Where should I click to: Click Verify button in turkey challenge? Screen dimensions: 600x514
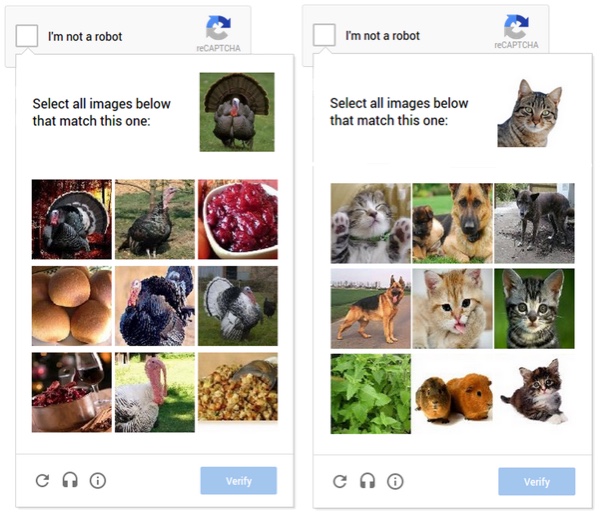238,480
